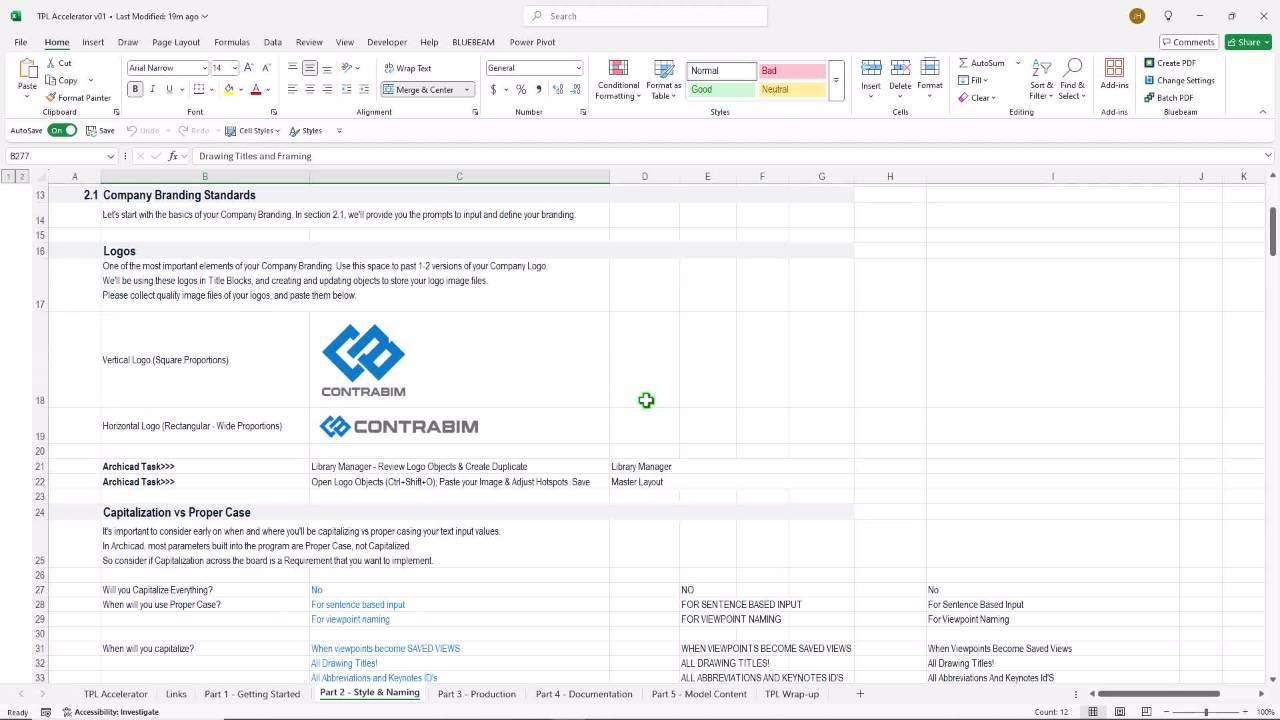This screenshot has width=1280, height=720.
Task: Apply percent style
Action: coord(521,89)
